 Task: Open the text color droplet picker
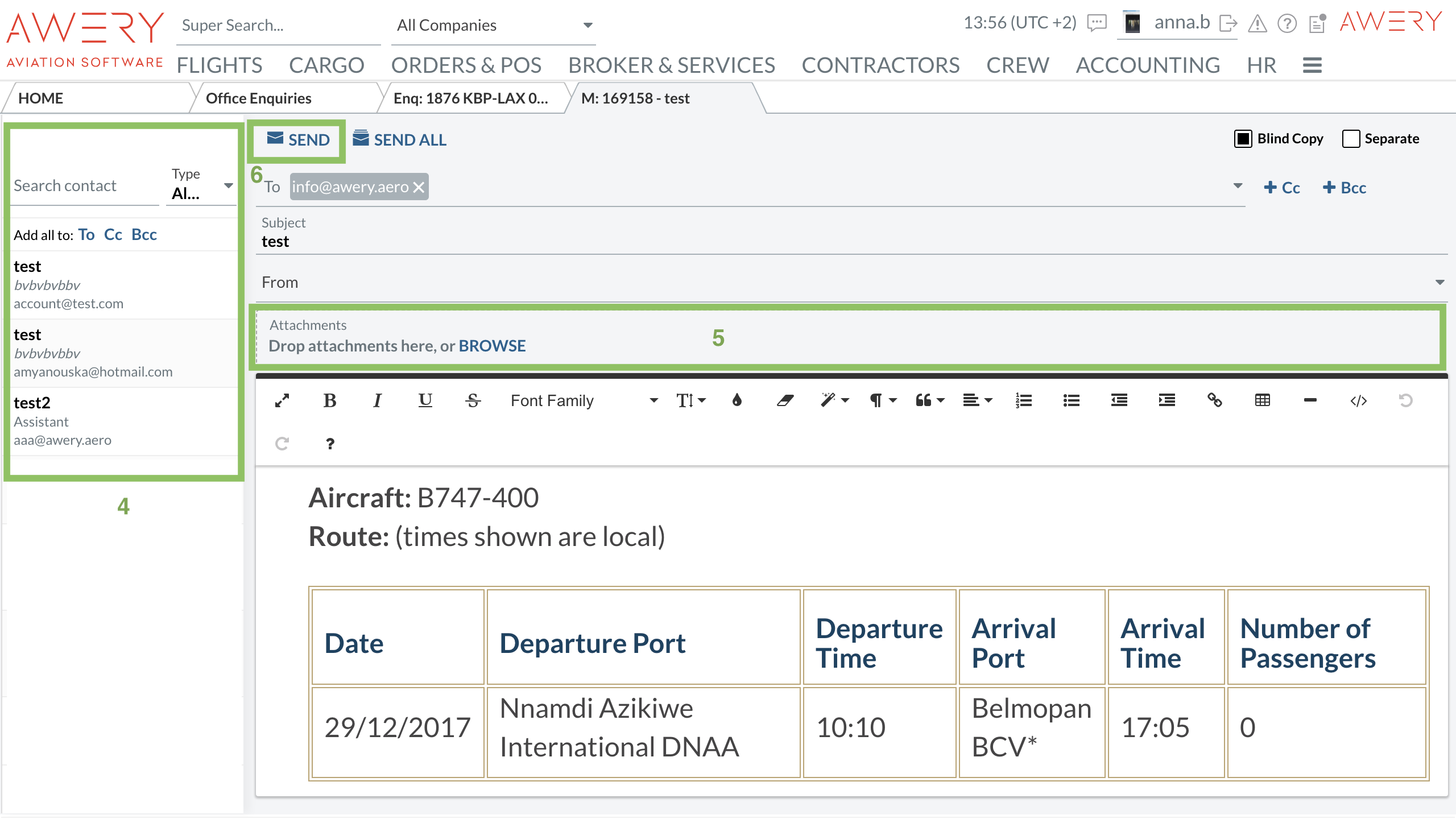[x=737, y=401]
